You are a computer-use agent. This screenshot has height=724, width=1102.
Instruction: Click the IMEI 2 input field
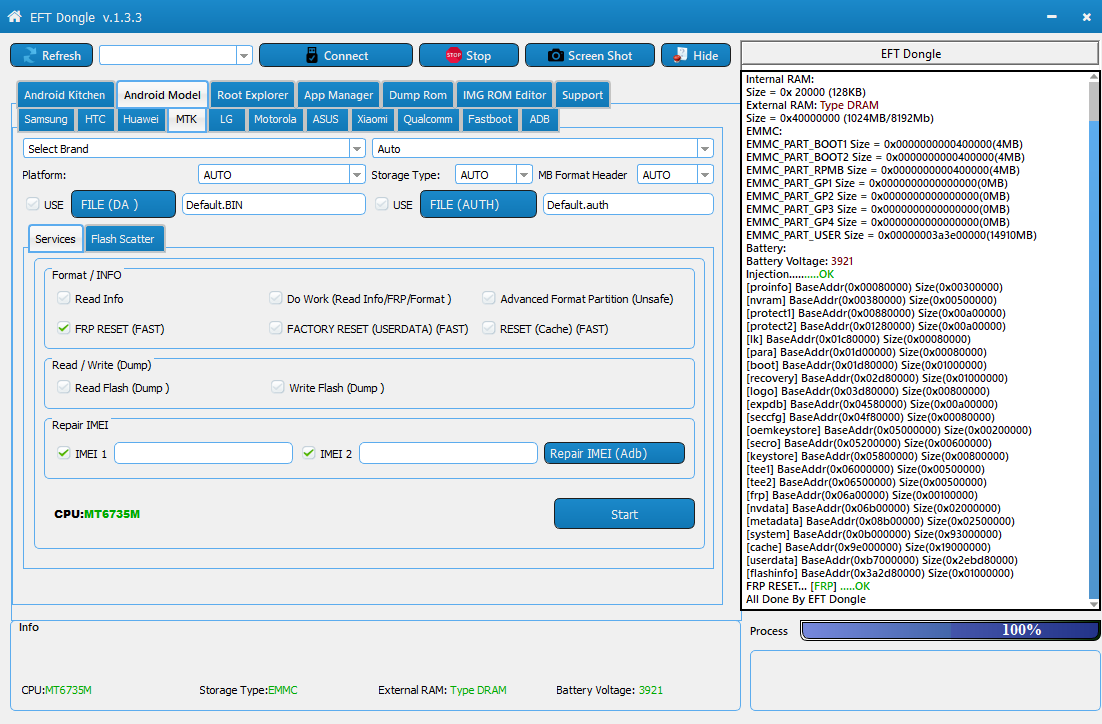(448, 453)
